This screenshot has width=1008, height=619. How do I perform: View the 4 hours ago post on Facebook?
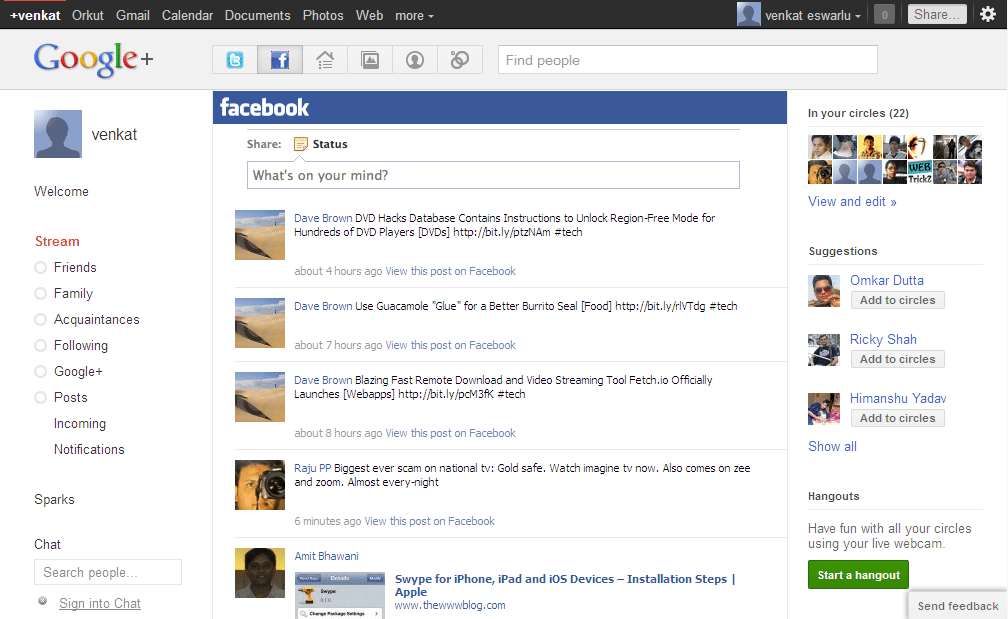(x=450, y=271)
